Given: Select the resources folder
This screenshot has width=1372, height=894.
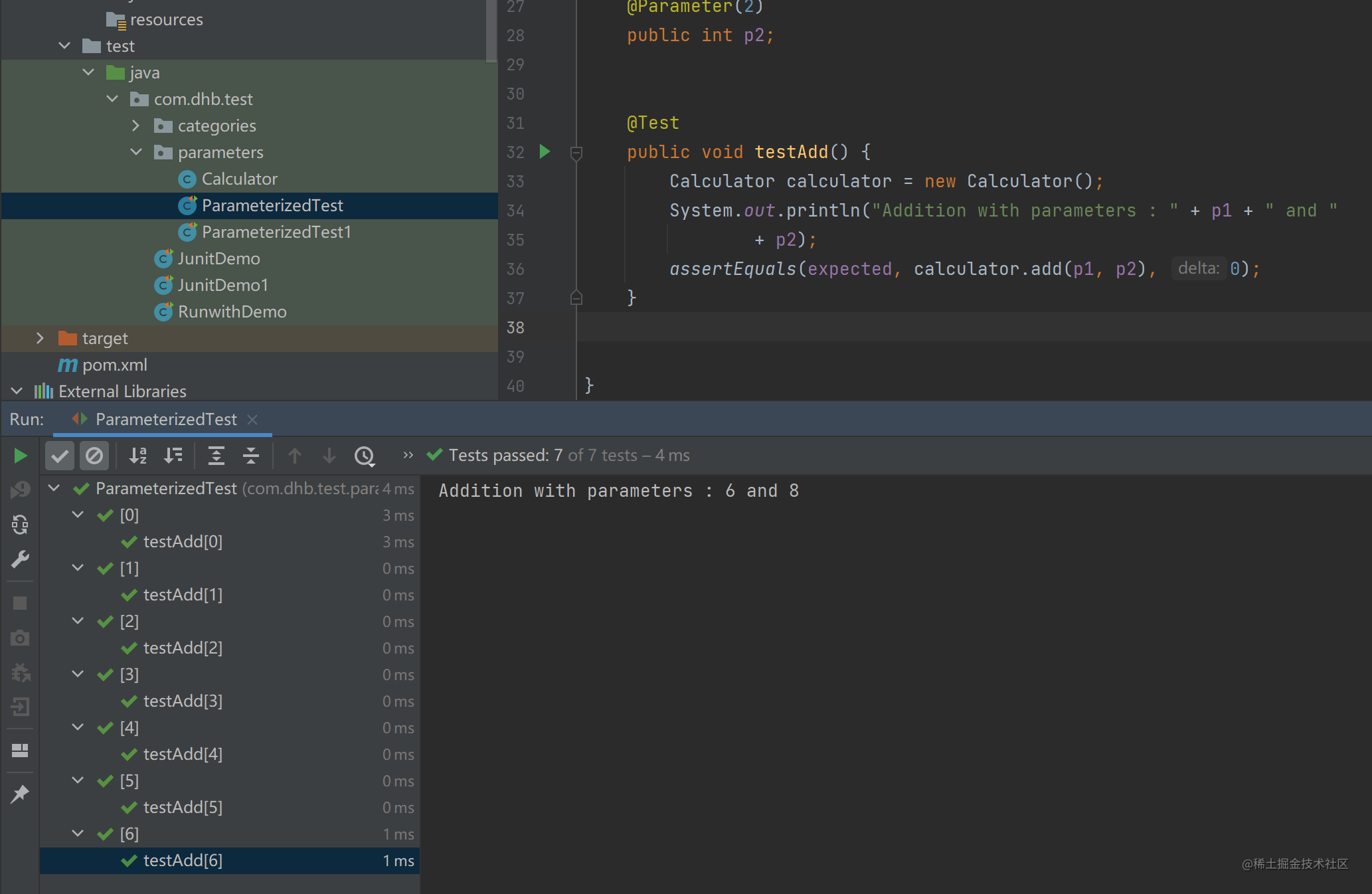Looking at the screenshot, I should click(155, 19).
